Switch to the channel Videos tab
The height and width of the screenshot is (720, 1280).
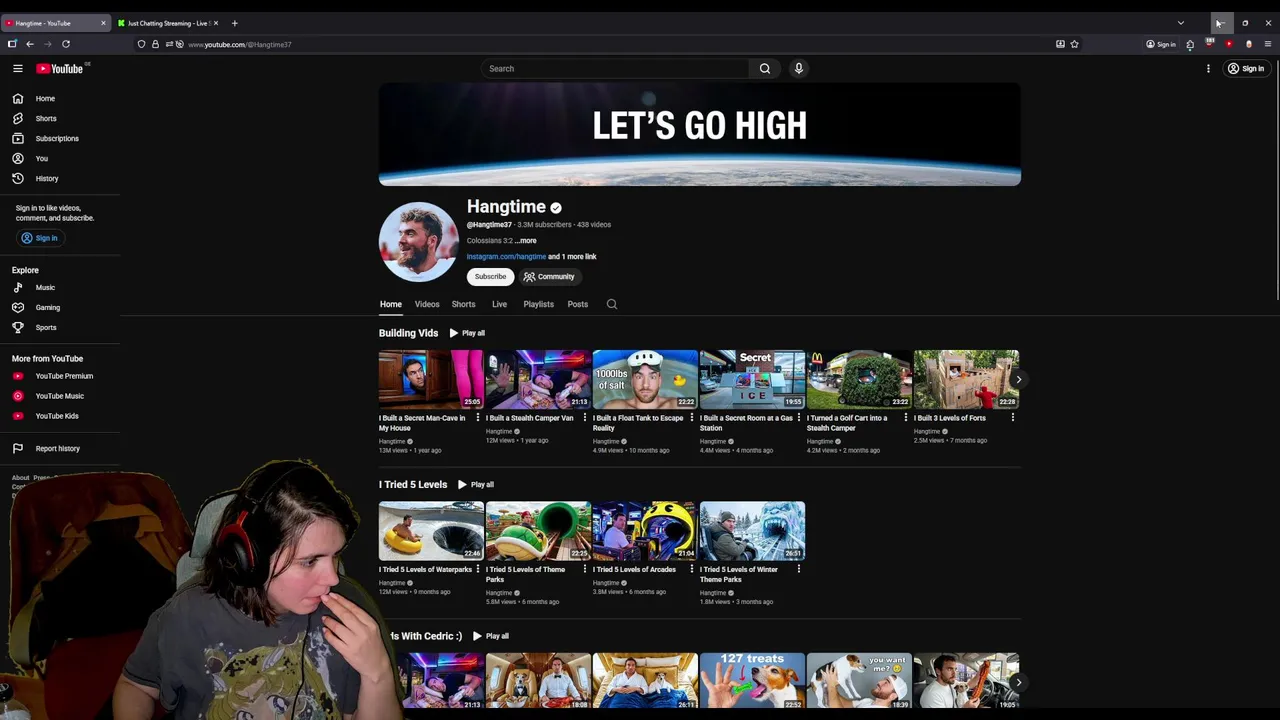[427, 304]
